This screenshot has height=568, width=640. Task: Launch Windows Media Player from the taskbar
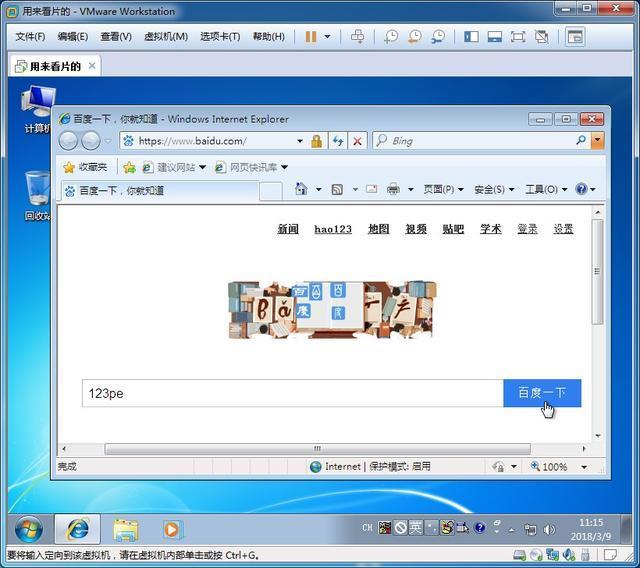[x=172, y=530]
